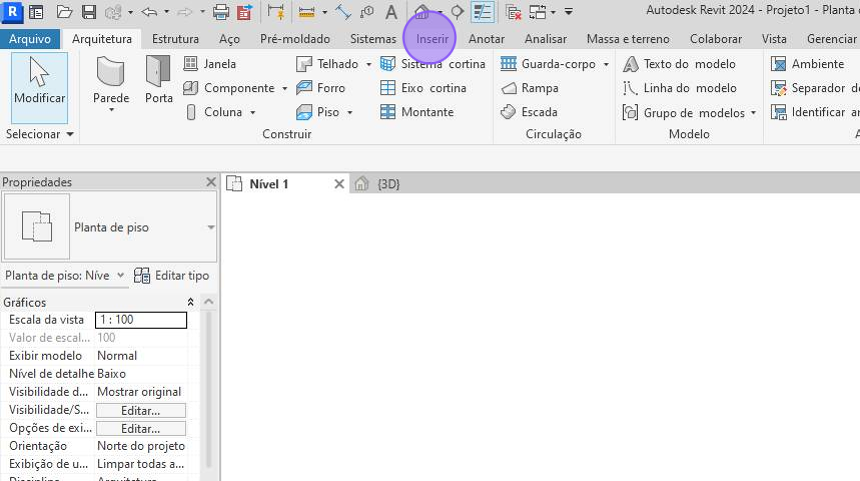Select the Grupo de modelos tool
This screenshot has height=481, width=860.
(684, 112)
